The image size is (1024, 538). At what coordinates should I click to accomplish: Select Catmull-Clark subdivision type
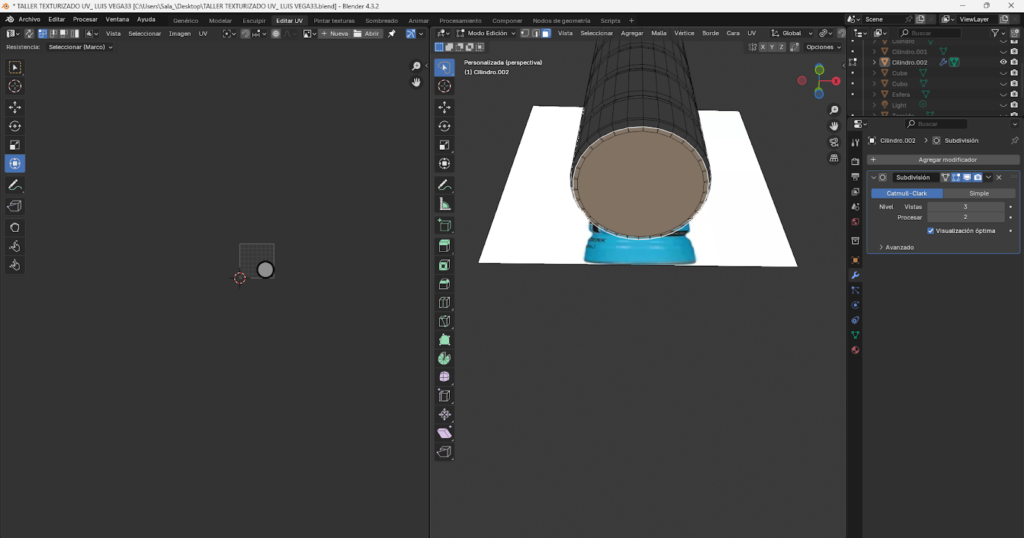pos(906,193)
